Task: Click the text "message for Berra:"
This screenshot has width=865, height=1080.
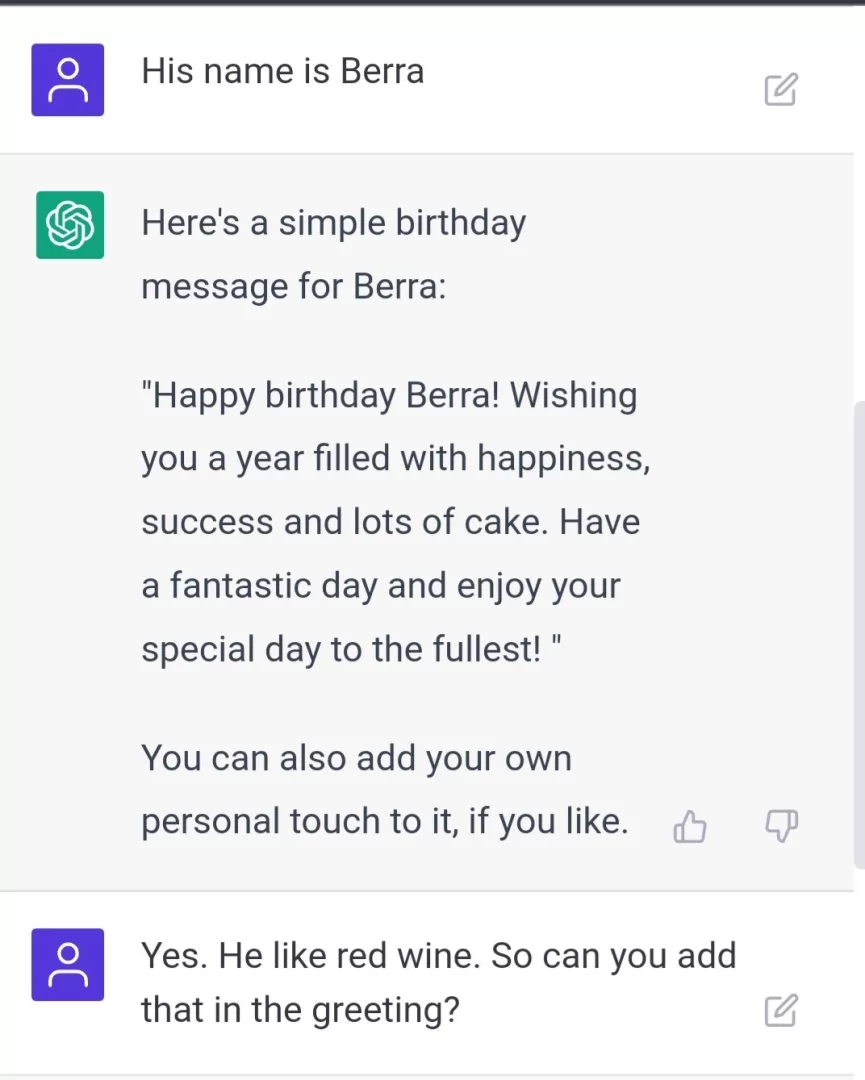Action: (294, 287)
